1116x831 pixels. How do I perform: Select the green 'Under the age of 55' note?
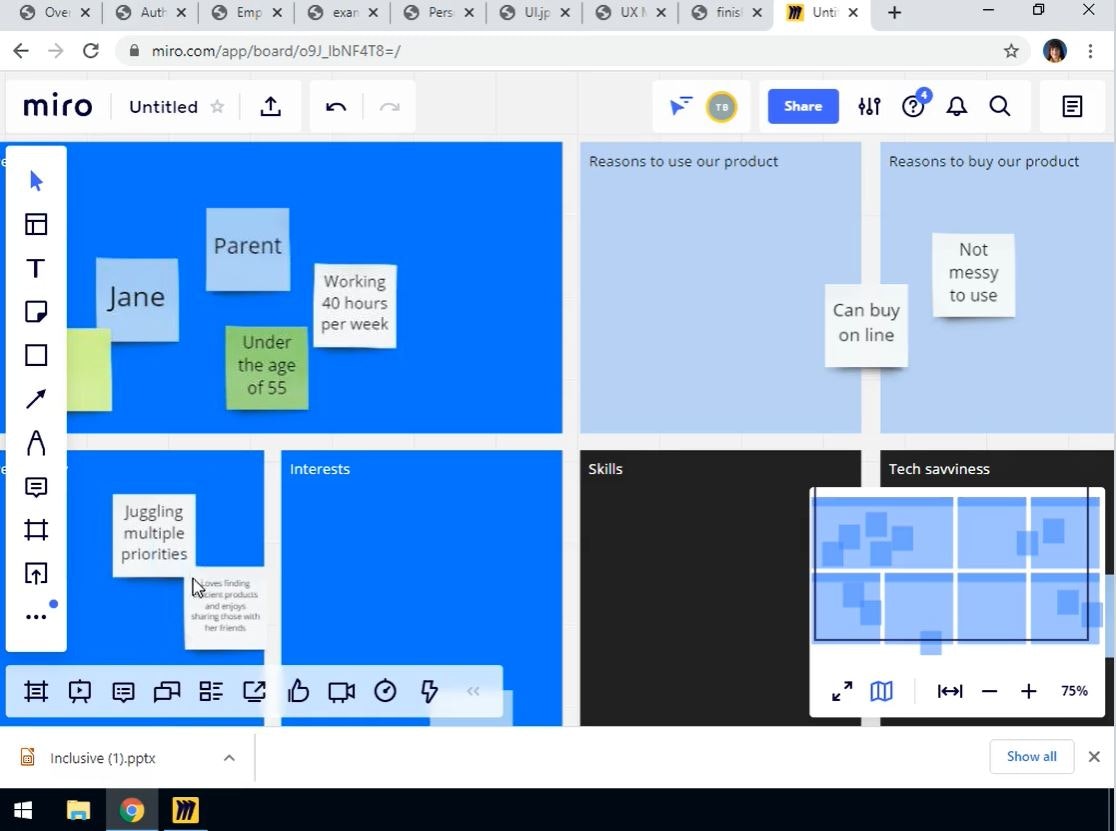click(x=267, y=367)
